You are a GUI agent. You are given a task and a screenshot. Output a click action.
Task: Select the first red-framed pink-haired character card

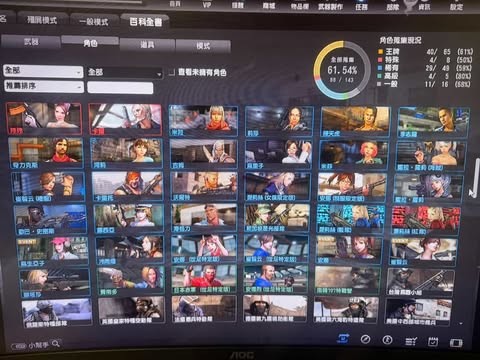coord(44,119)
